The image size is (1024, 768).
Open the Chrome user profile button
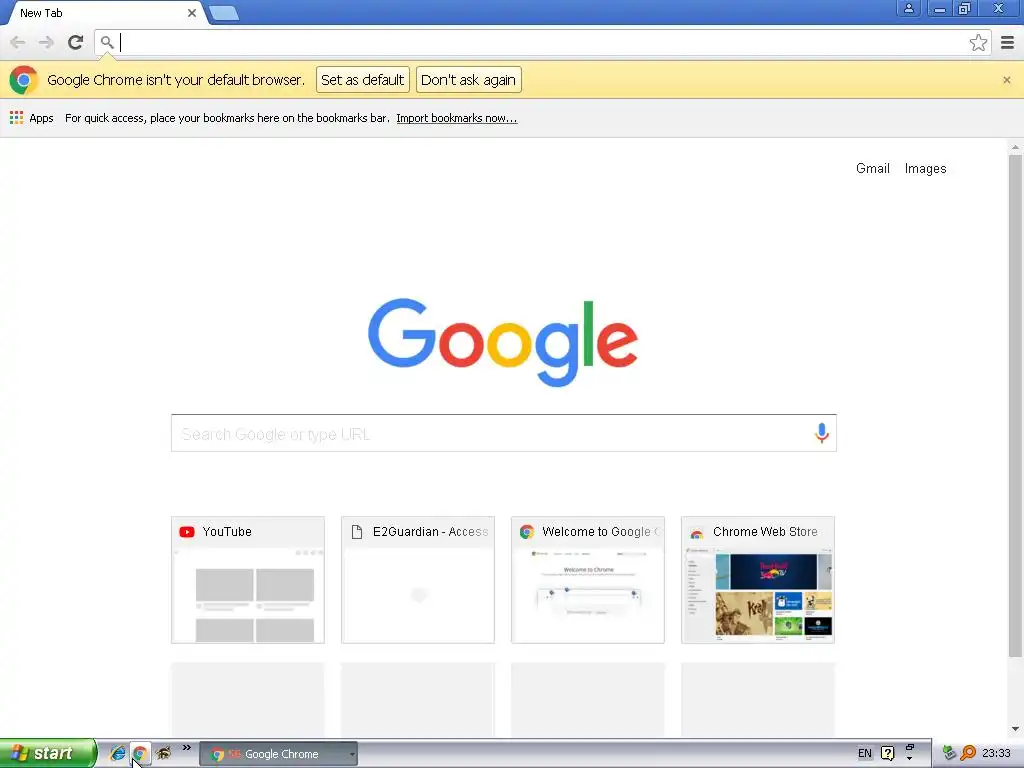pyautogui.click(x=908, y=8)
